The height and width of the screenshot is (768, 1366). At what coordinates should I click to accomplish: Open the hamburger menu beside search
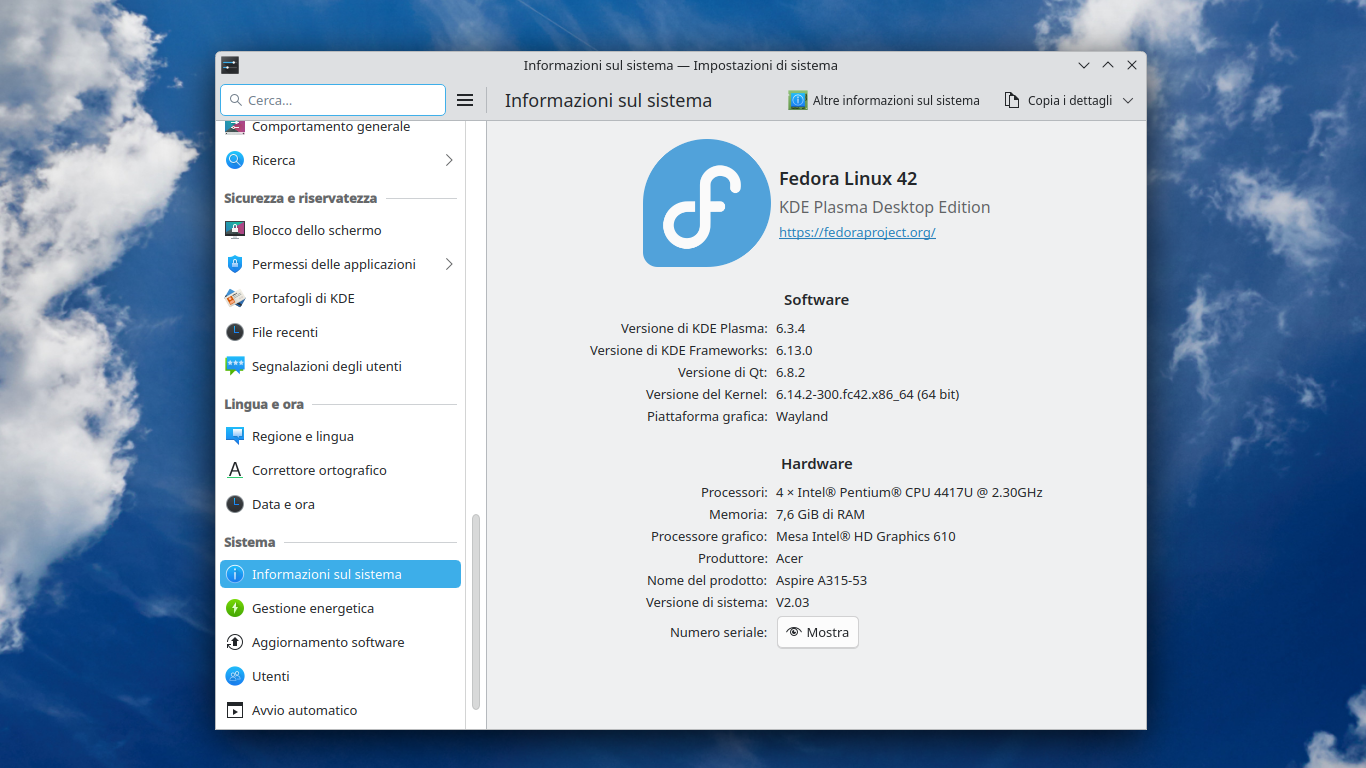[x=465, y=100]
